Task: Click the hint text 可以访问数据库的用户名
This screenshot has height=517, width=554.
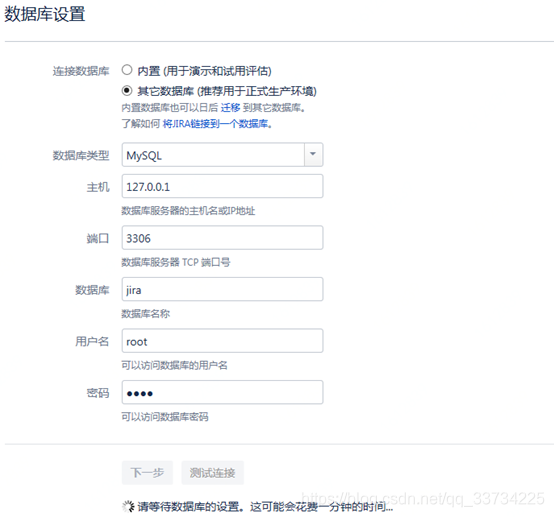Action: coord(175,365)
